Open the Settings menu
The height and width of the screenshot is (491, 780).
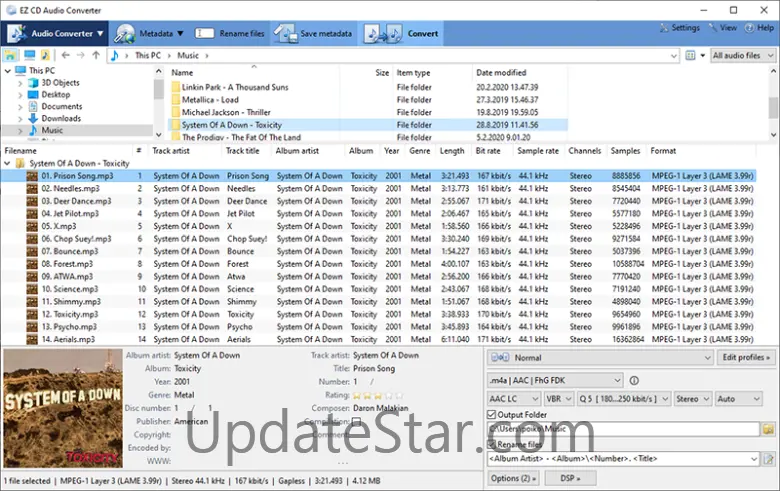tap(680, 28)
